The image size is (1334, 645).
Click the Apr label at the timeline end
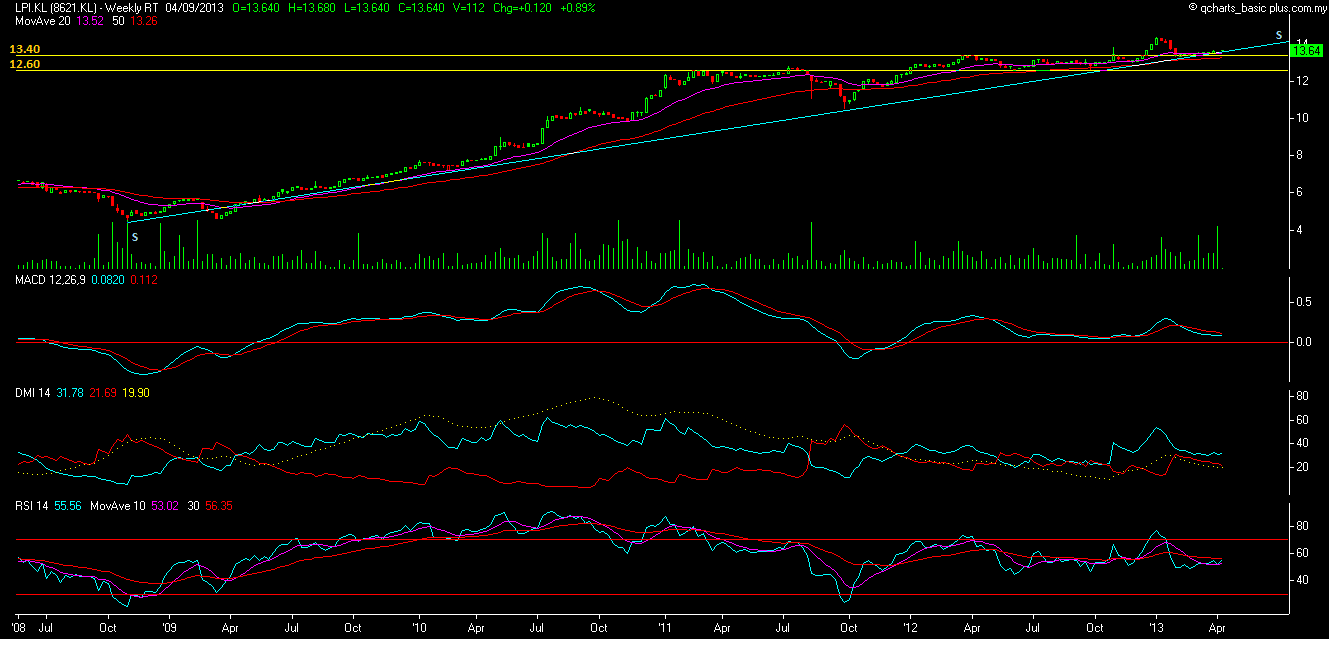[x=1217, y=629]
